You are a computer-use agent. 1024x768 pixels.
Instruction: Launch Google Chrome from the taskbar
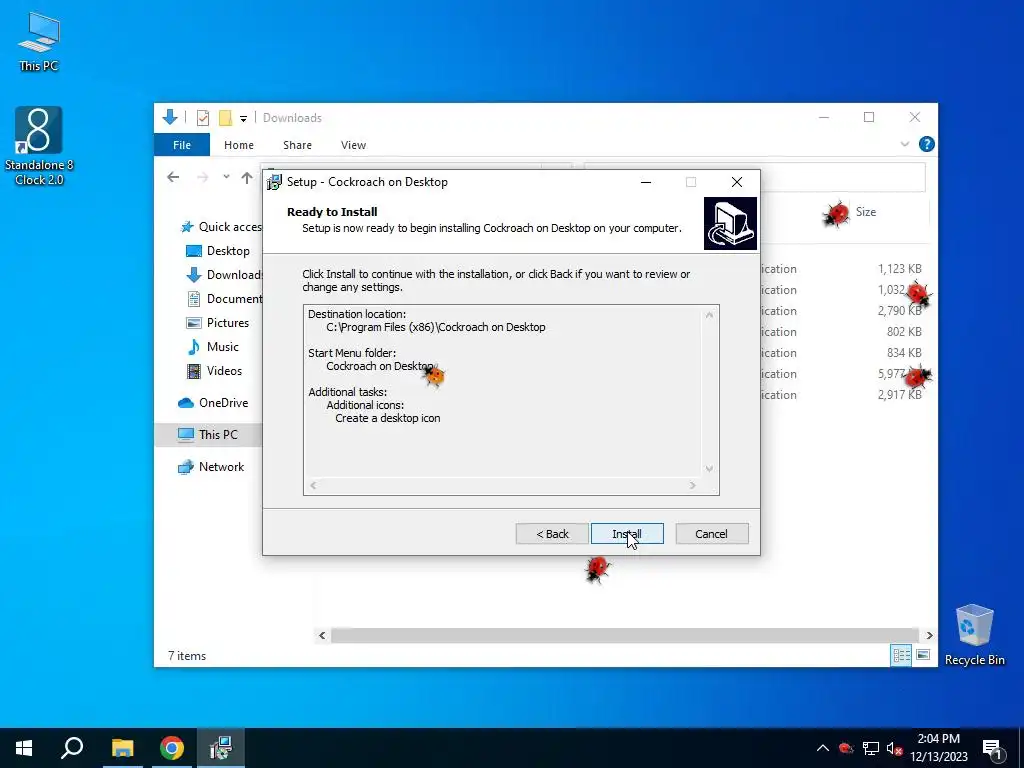point(171,748)
